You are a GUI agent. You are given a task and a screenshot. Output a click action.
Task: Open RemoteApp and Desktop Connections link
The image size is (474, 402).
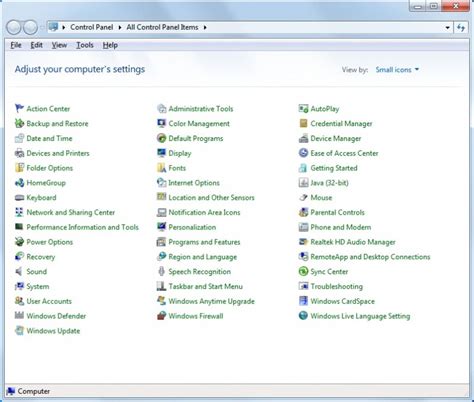370,257
